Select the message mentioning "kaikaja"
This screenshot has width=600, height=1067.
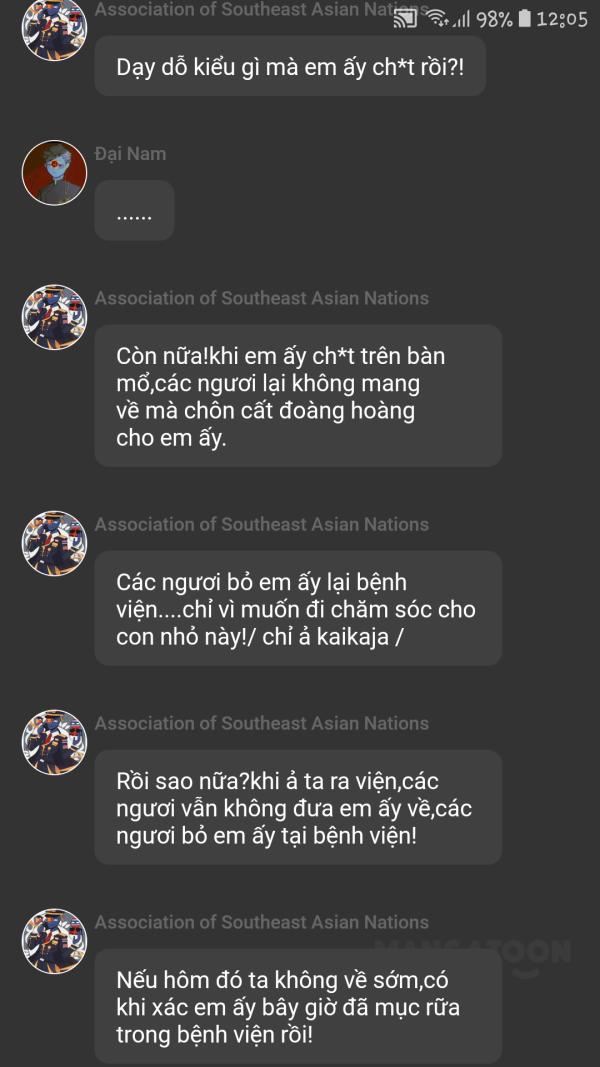tap(298, 608)
